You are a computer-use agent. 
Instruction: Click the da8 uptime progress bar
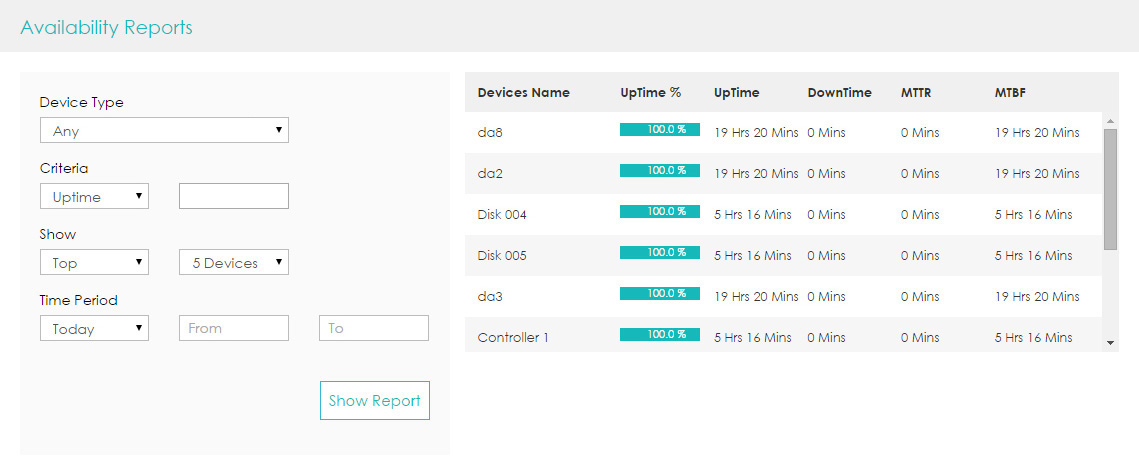click(x=659, y=130)
